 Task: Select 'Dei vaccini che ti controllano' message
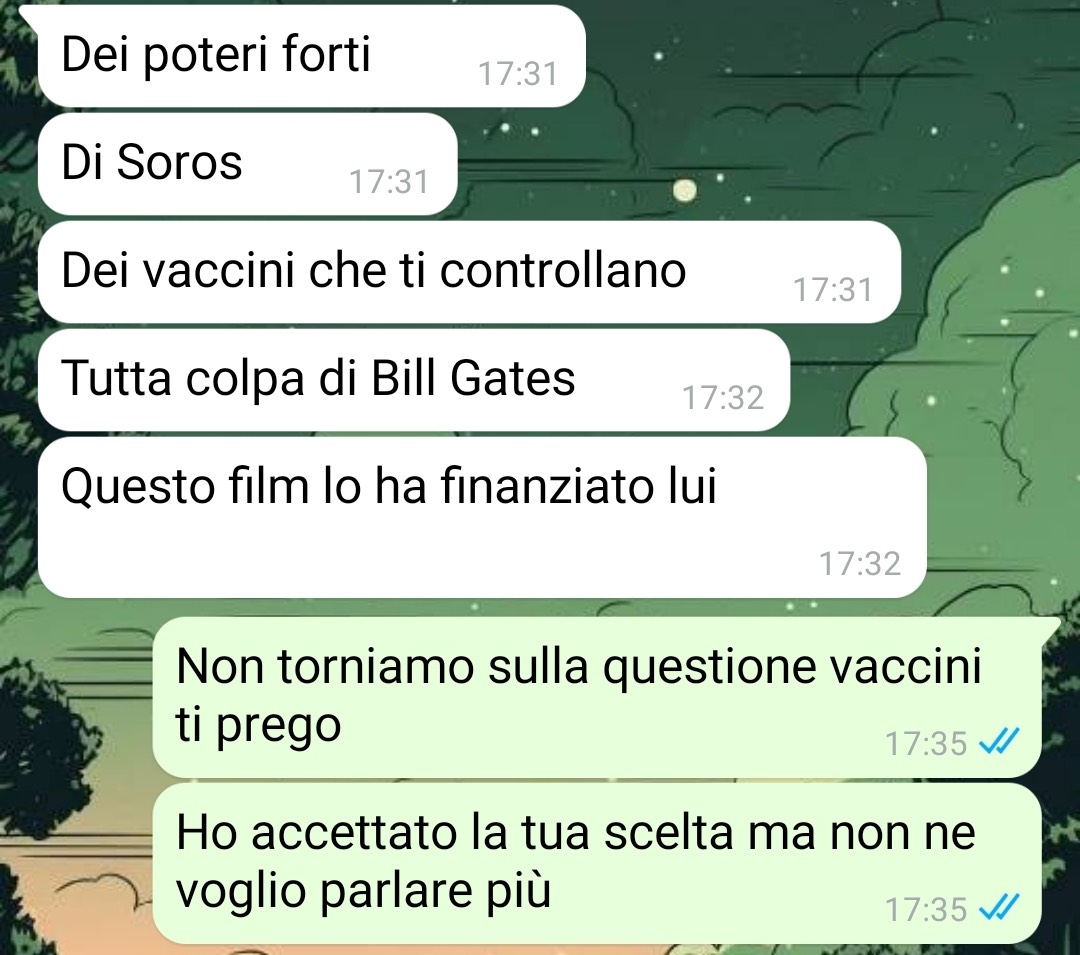[469, 272]
